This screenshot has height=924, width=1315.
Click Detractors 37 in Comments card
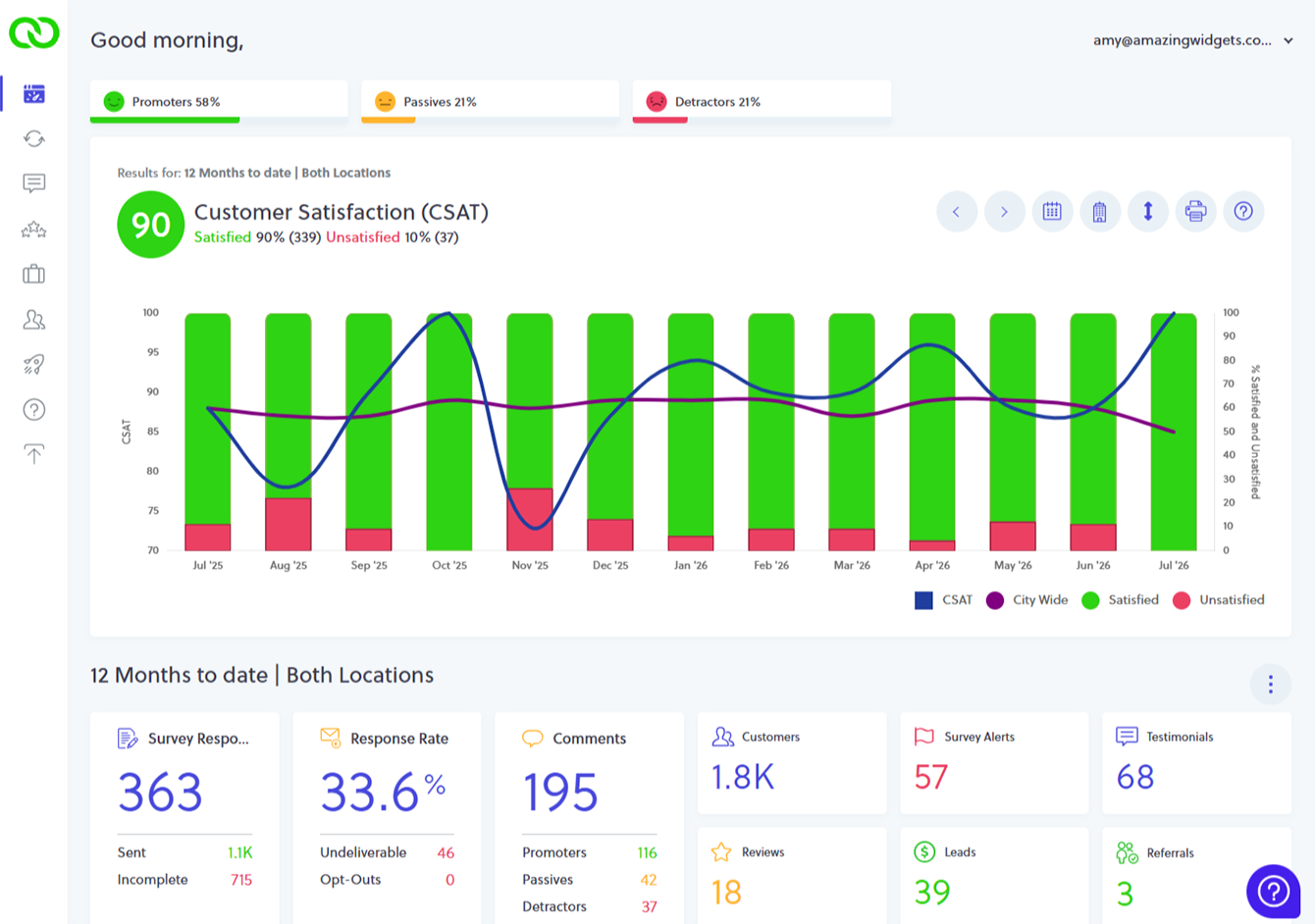coord(649,906)
